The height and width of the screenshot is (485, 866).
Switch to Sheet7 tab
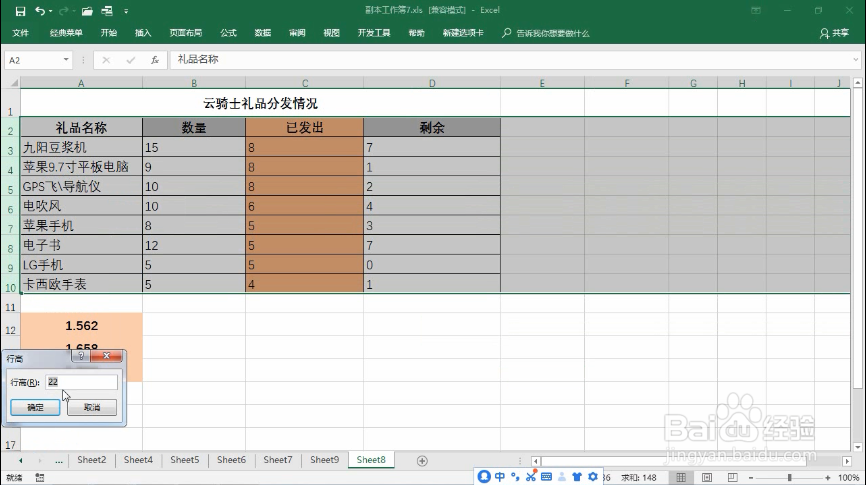point(278,460)
